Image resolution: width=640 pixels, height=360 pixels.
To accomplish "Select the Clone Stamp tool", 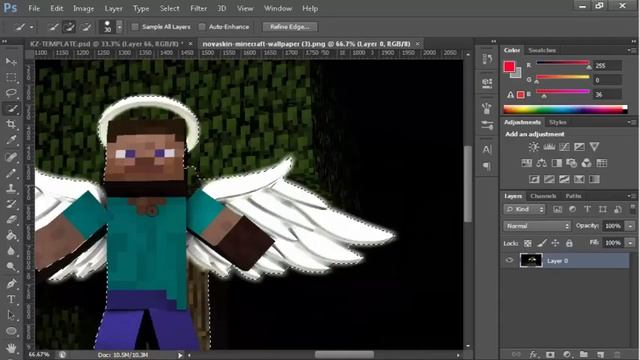I will click(x=11, y=188).
